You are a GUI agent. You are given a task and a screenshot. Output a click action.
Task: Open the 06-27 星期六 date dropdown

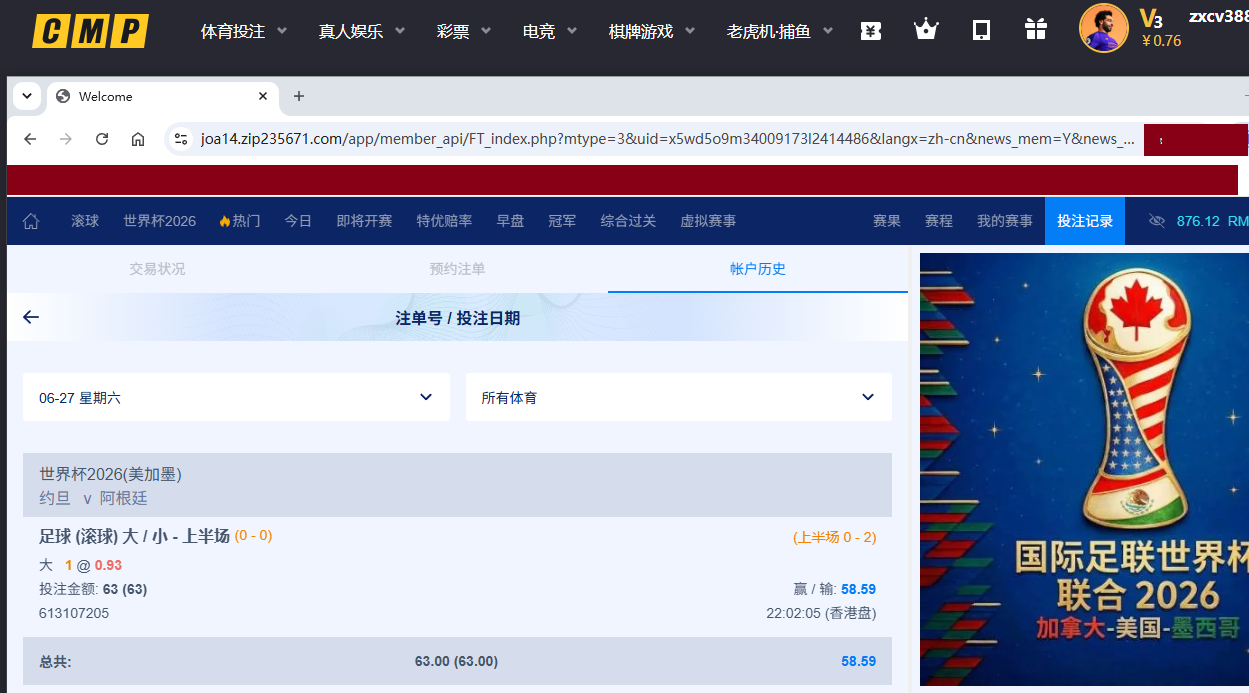click(x=236, y=397)
